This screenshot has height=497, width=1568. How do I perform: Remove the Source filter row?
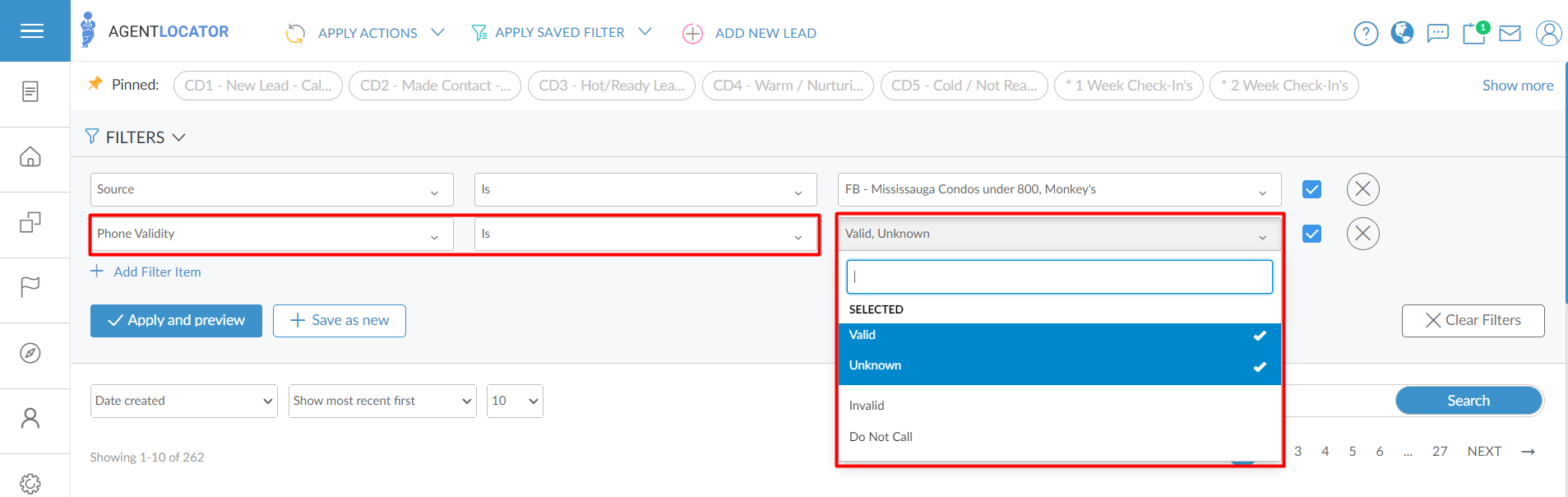coord(1362,189)
